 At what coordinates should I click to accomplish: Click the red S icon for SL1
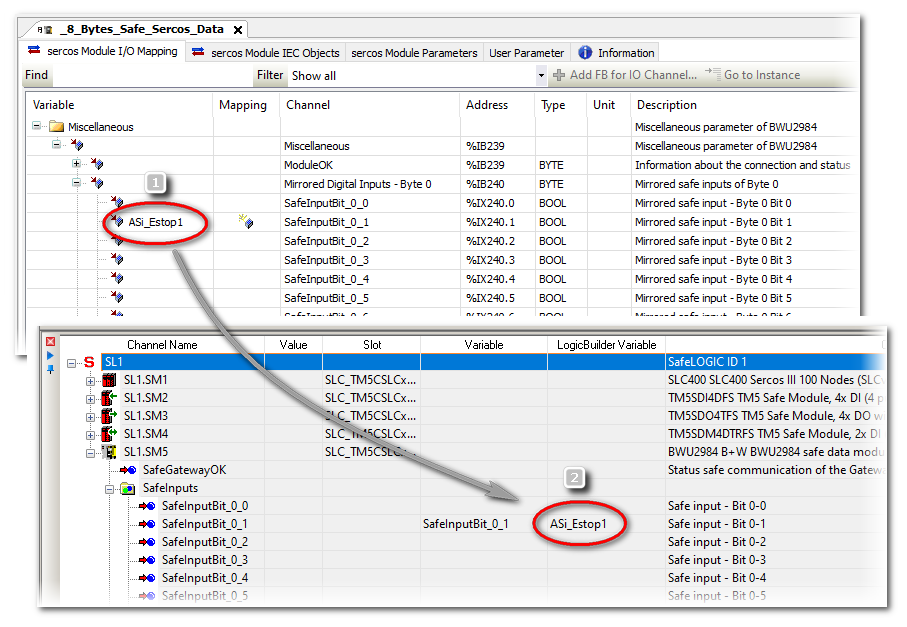point(90,362)
